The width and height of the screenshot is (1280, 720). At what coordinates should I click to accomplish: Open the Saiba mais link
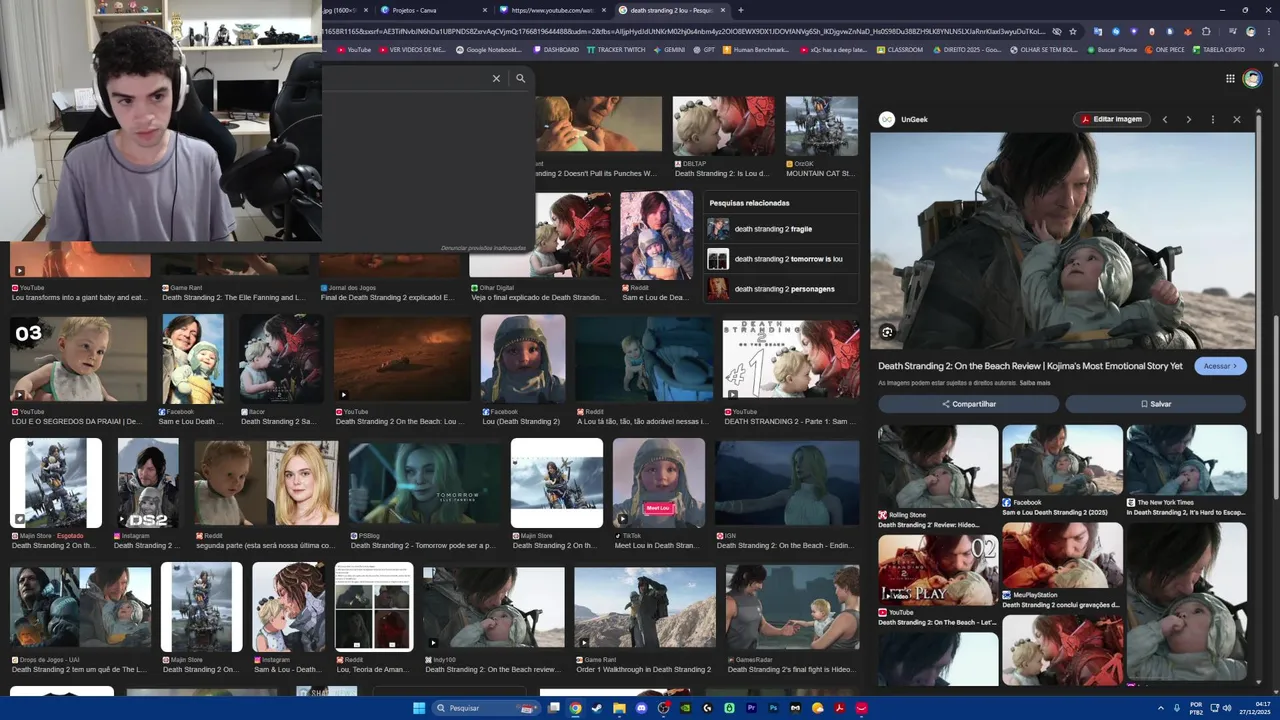[x=1035, y=383]
